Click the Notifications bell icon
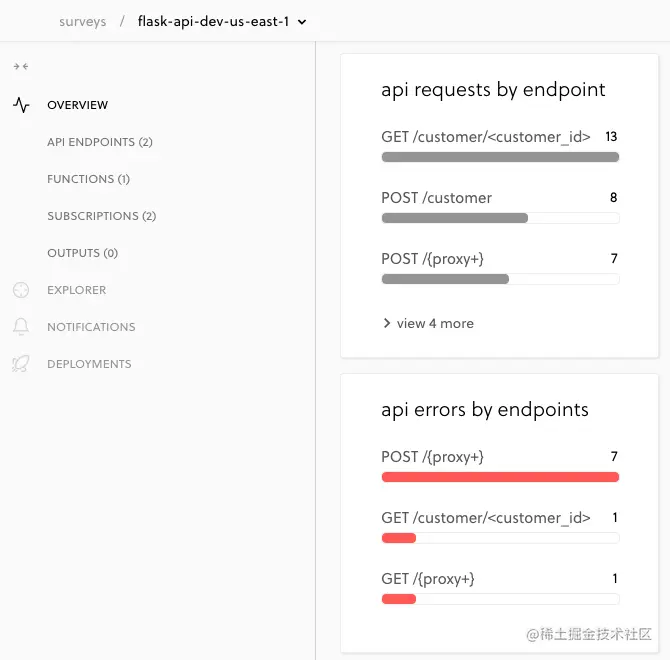 pos(21,327)
